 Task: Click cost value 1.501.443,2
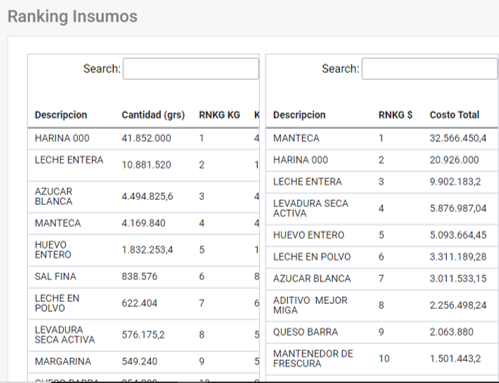[x=455, y=359]
